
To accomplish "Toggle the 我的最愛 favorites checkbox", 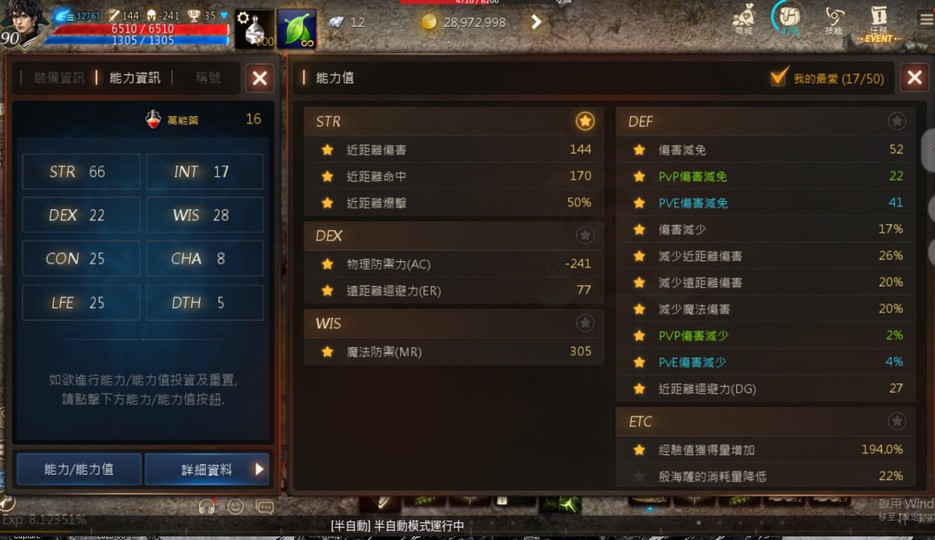I will pyautogui.click(x=779, y=77).
